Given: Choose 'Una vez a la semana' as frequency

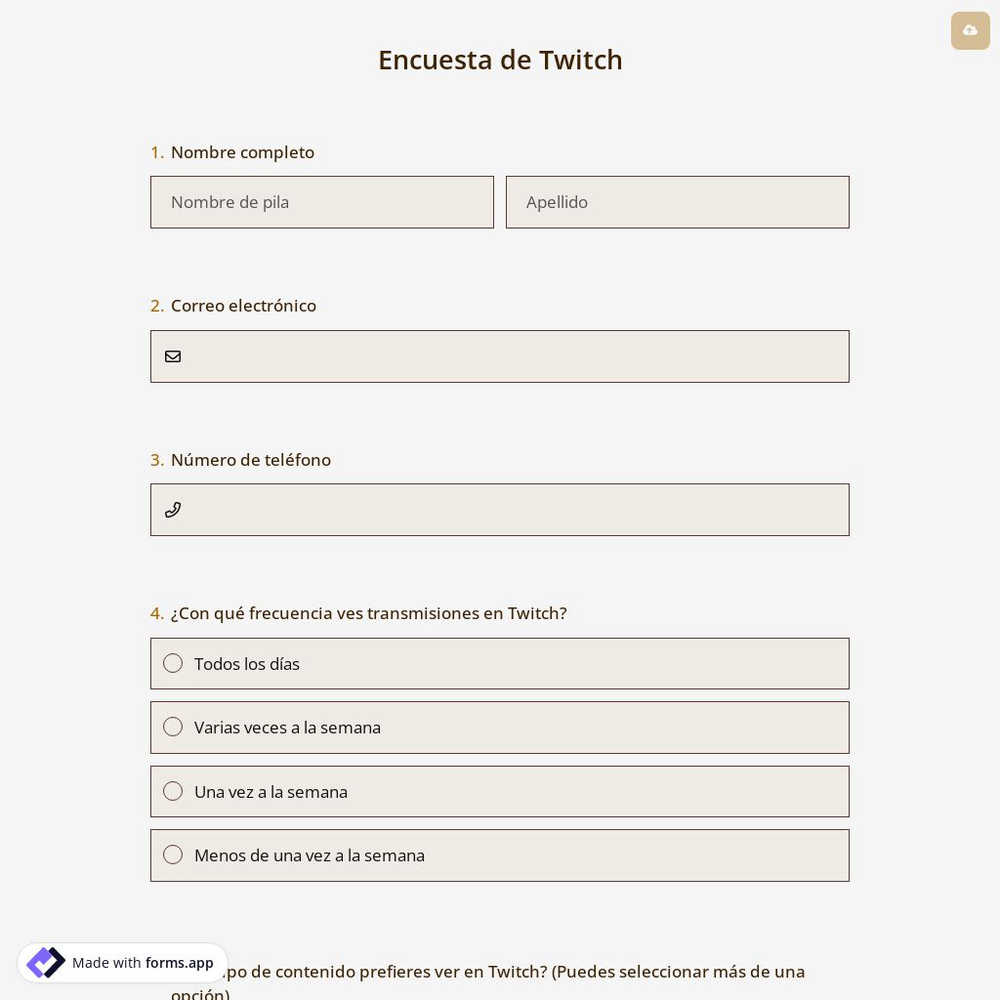Looking at the screenshot, I should (173, 791).
